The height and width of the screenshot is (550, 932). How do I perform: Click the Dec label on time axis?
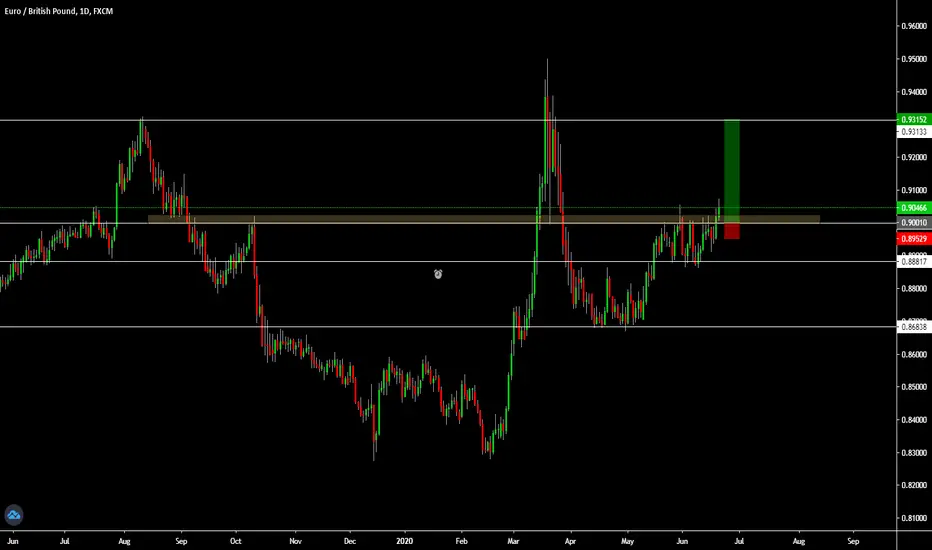coord(350,541)
